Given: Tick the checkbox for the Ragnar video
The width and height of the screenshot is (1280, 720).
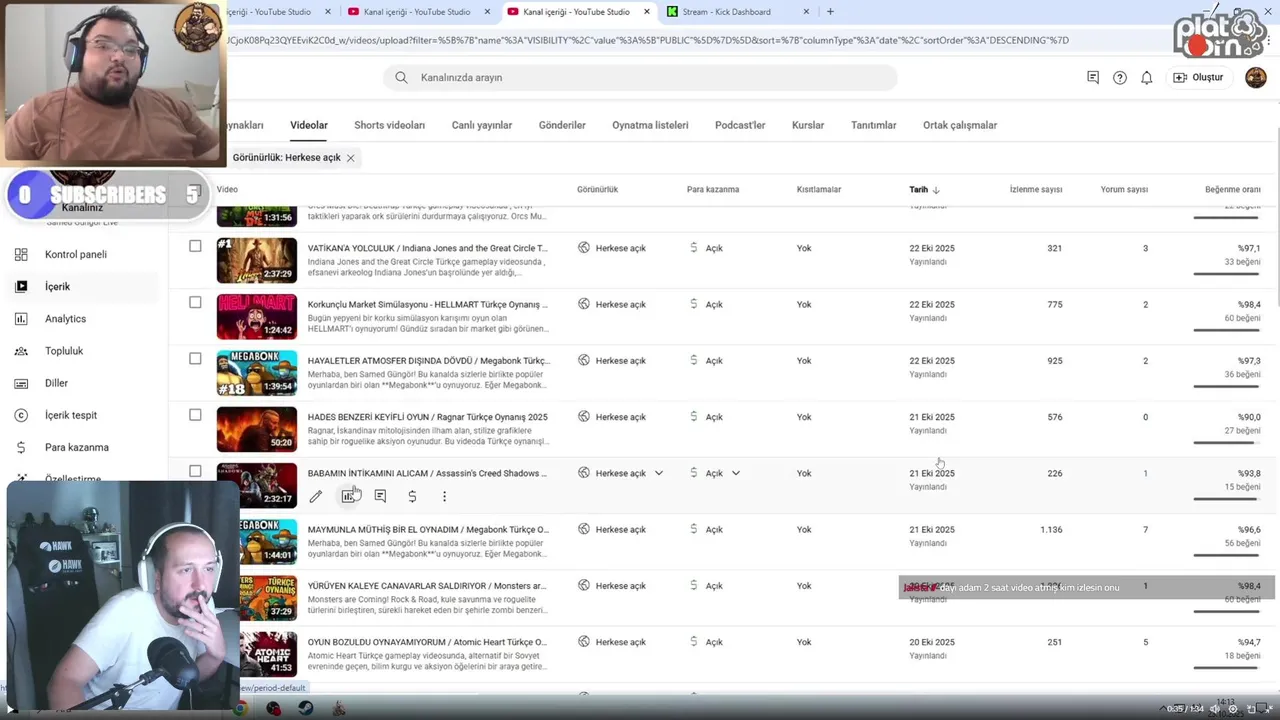Looking at the screenshot, I should 195,415.
